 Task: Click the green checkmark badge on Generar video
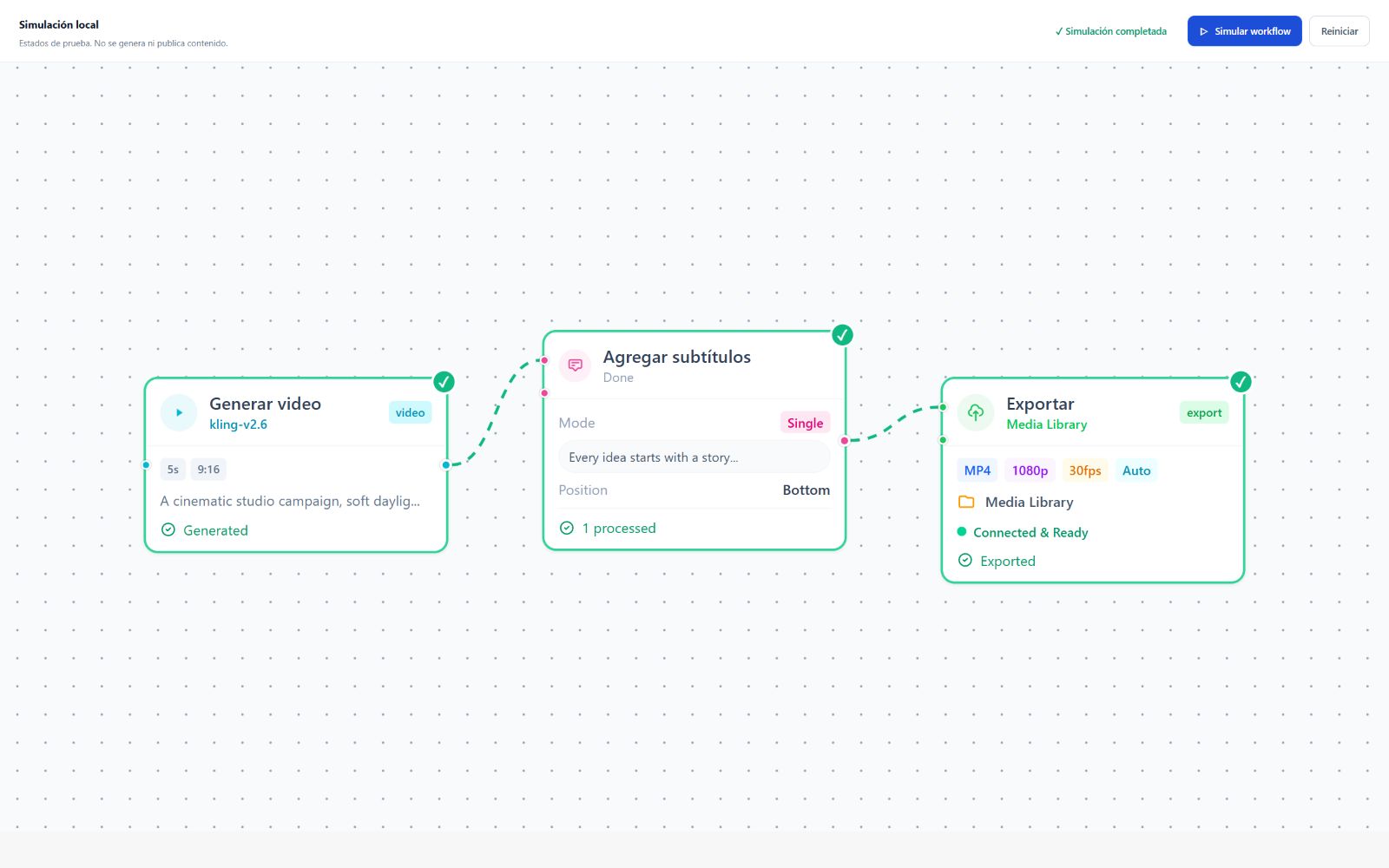pos(444,382)
